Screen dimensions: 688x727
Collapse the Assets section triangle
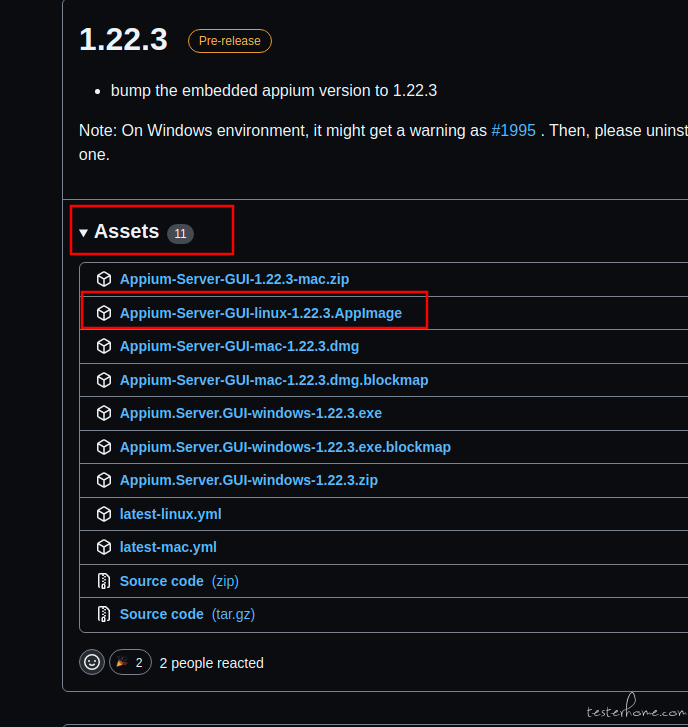tap(83, 233)
